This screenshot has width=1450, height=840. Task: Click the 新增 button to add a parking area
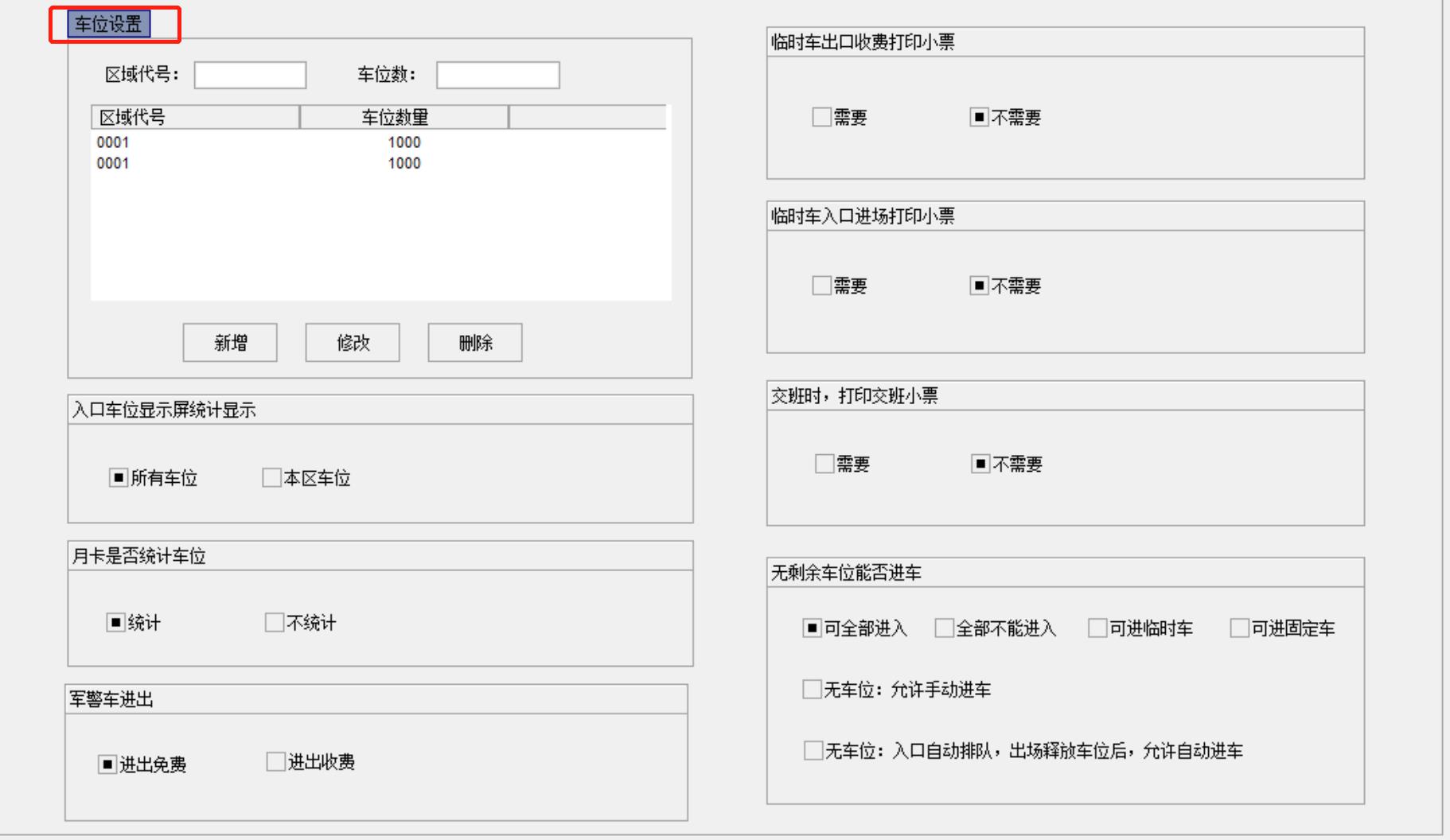pos(230,342)
